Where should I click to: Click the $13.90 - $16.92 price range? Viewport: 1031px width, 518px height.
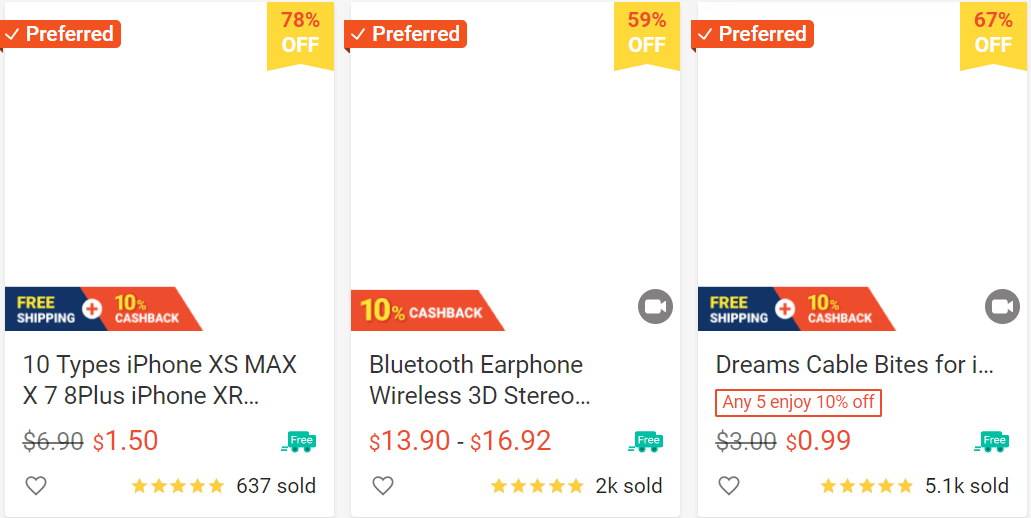pyautogui.click(x=460, y=441)
